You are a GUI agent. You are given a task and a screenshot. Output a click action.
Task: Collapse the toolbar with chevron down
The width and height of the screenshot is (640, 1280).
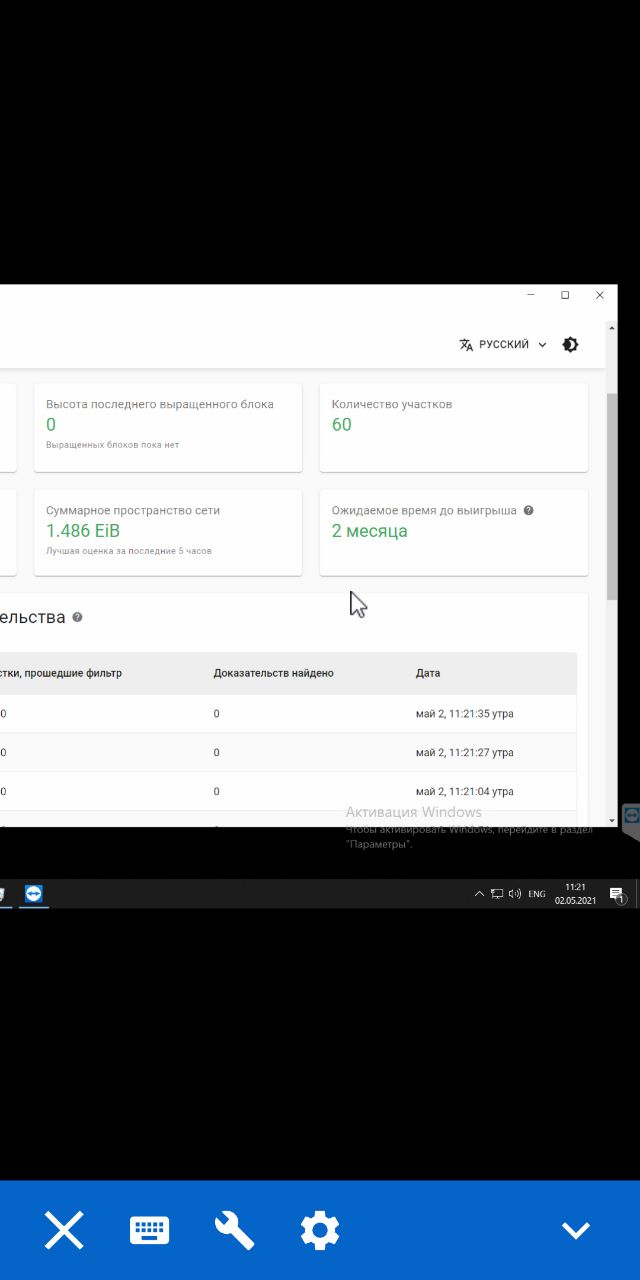click(x=576, y=1231)
